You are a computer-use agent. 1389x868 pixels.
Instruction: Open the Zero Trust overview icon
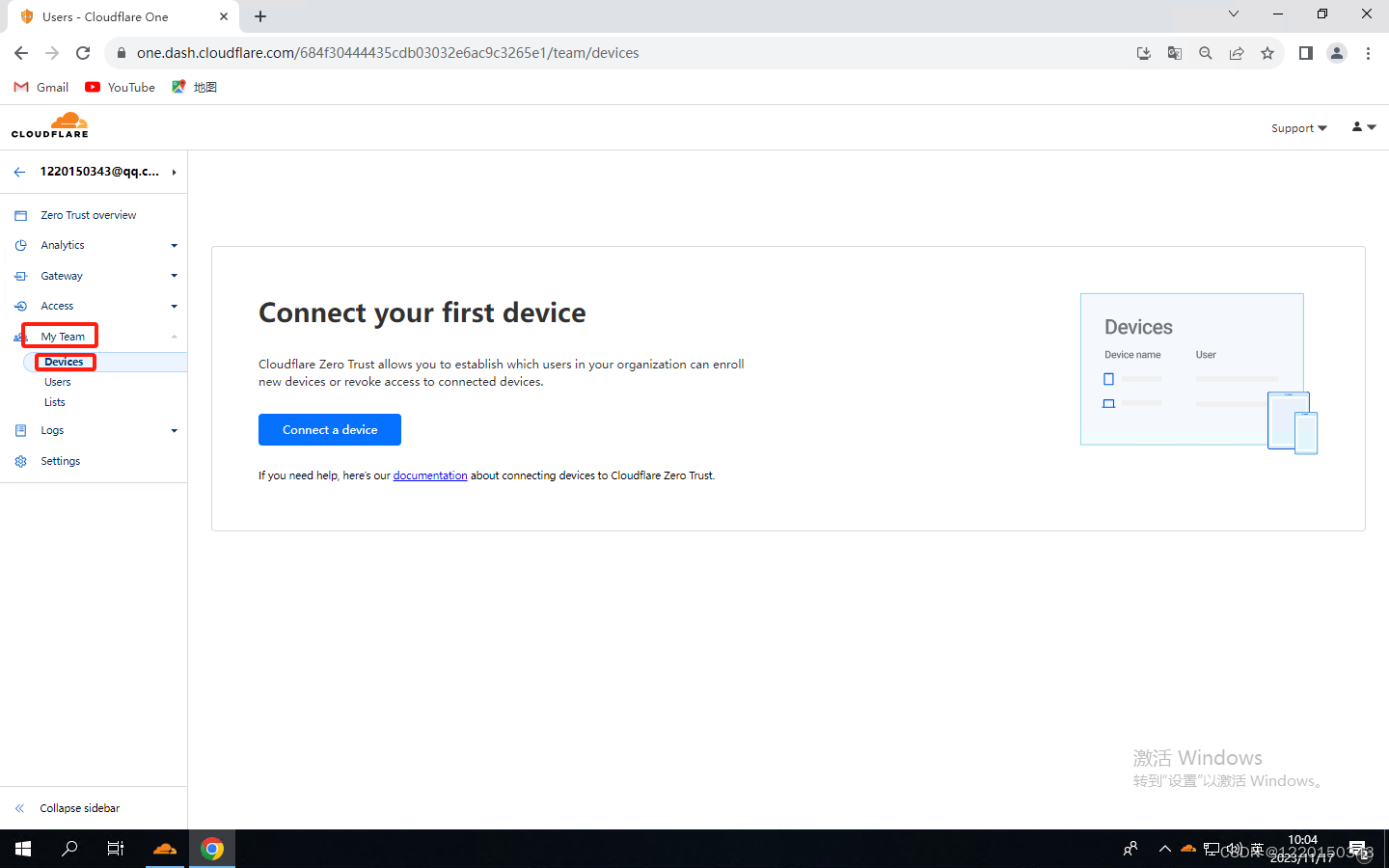click(20, 215)
